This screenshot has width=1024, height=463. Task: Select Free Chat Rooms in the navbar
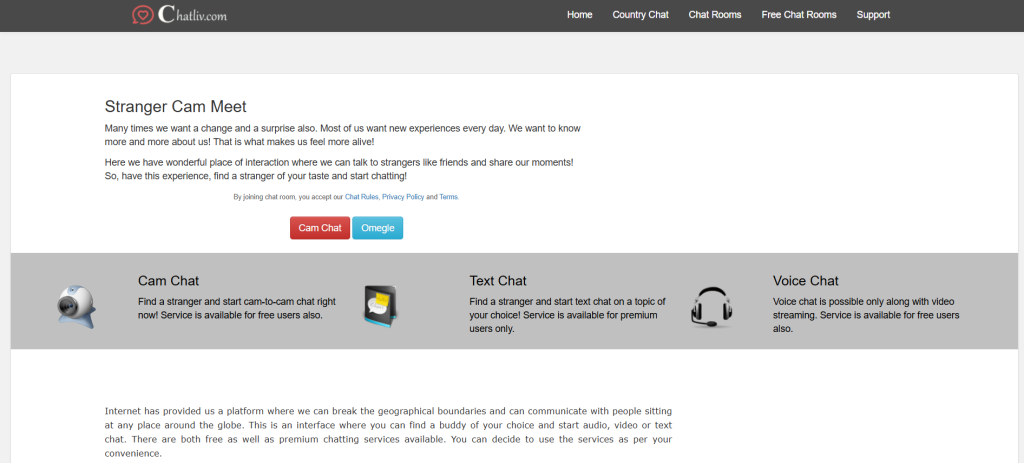799,14
